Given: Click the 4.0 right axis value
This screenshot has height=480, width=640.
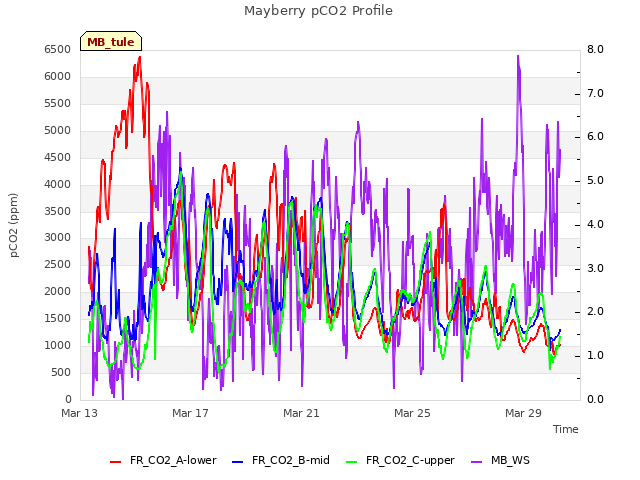Looking at the screenshot, I should click(x=595, y=224).
